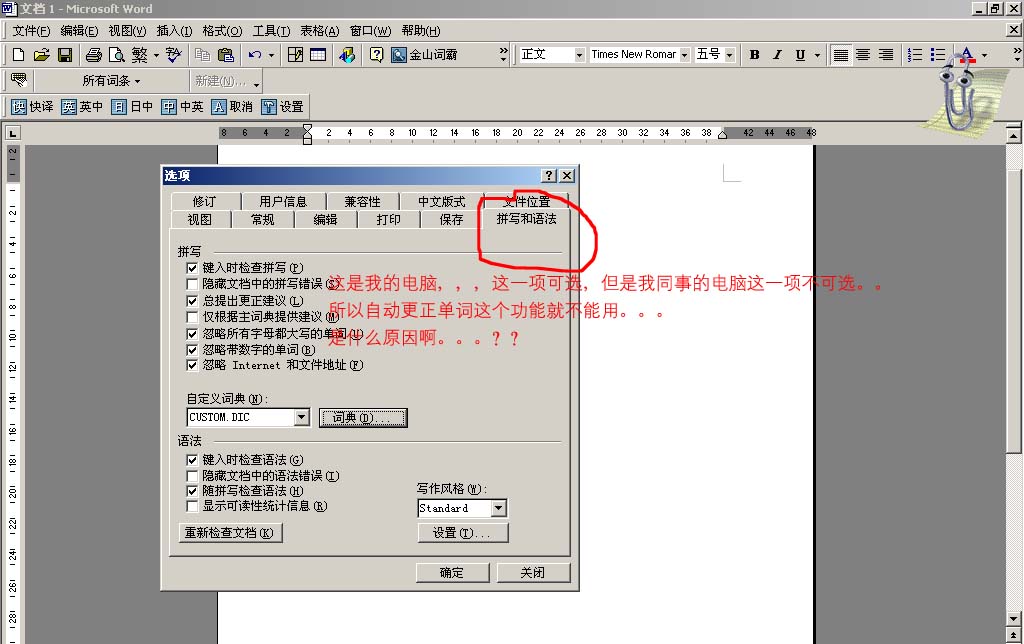Enable 隐藏文档中的拼写错误 checkbox
This screenshot has height=644, width=1024.
click(192, 284)
